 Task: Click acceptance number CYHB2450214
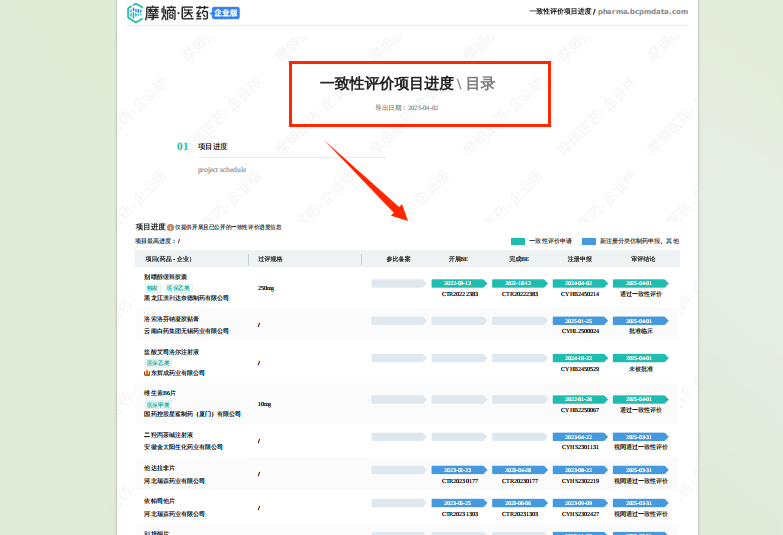point(580,294)
